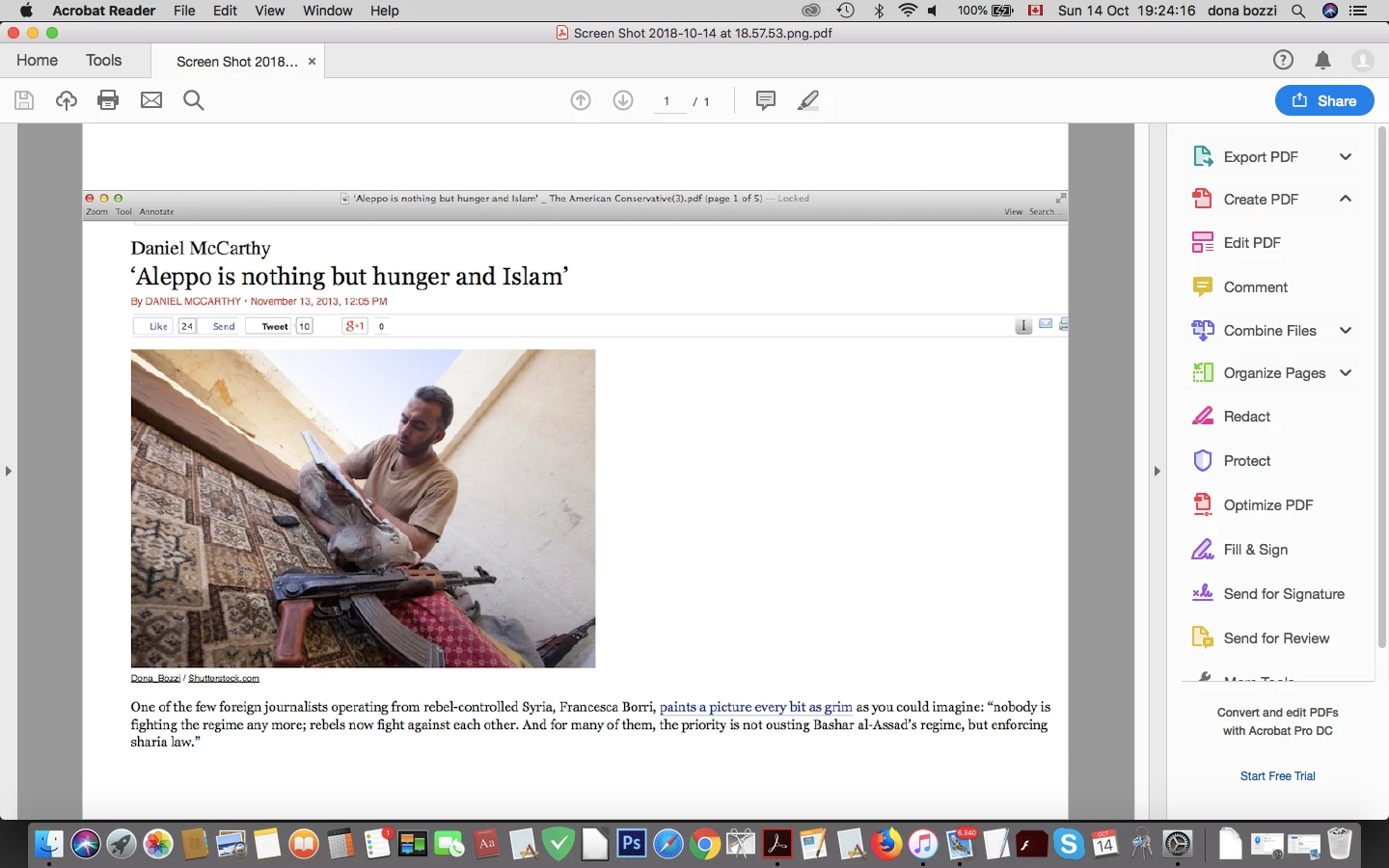This screenshot has width=1389, height=868.
Task: Open the Window menu
Action: click(328, 11)
